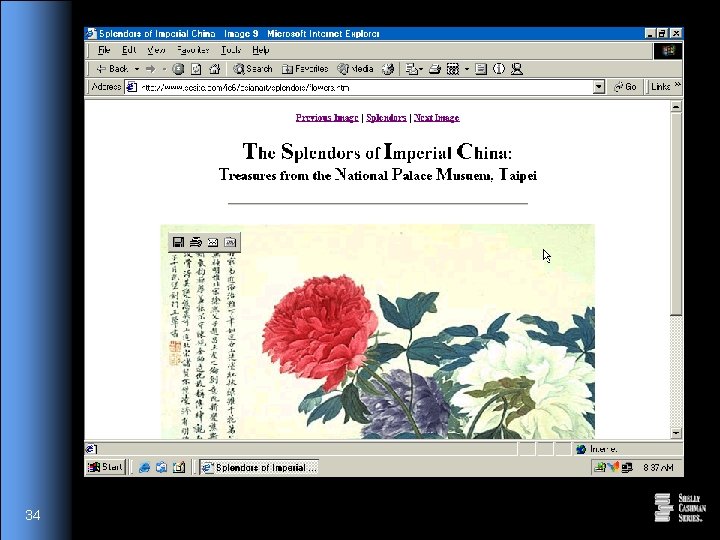Click the Messenger toolbar icon

[x=517, y=69]
